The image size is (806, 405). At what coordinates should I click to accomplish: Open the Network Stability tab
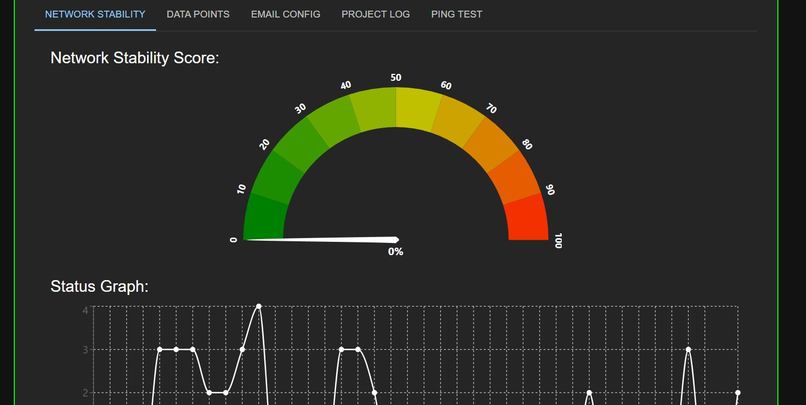[95, 14]
